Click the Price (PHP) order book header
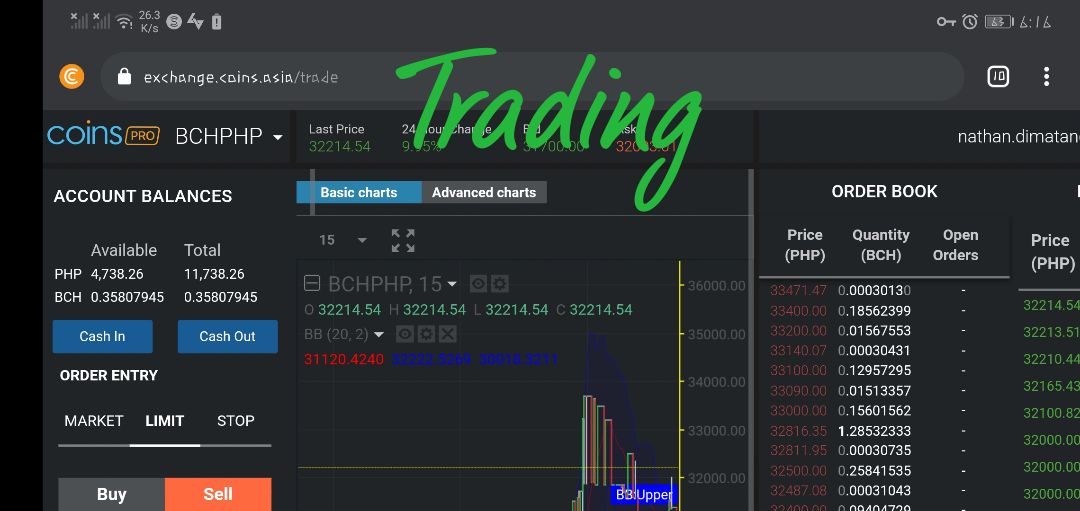This screenshot has width=1080, height=511. (x=805, y=245)
